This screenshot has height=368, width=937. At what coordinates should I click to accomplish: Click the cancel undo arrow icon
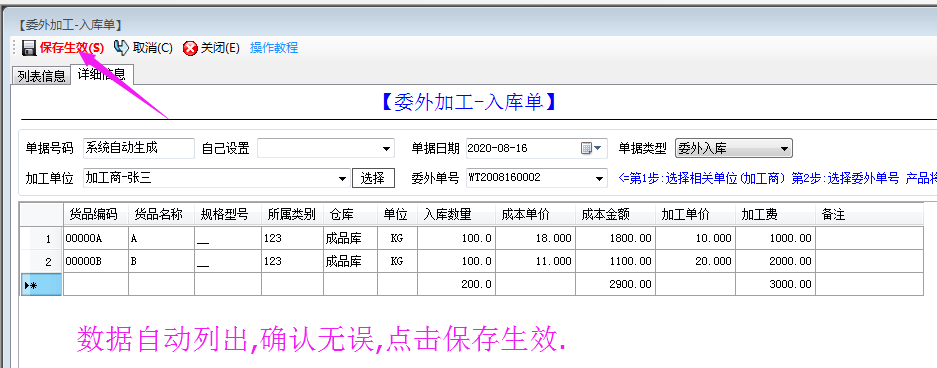[x=121, y=48]
